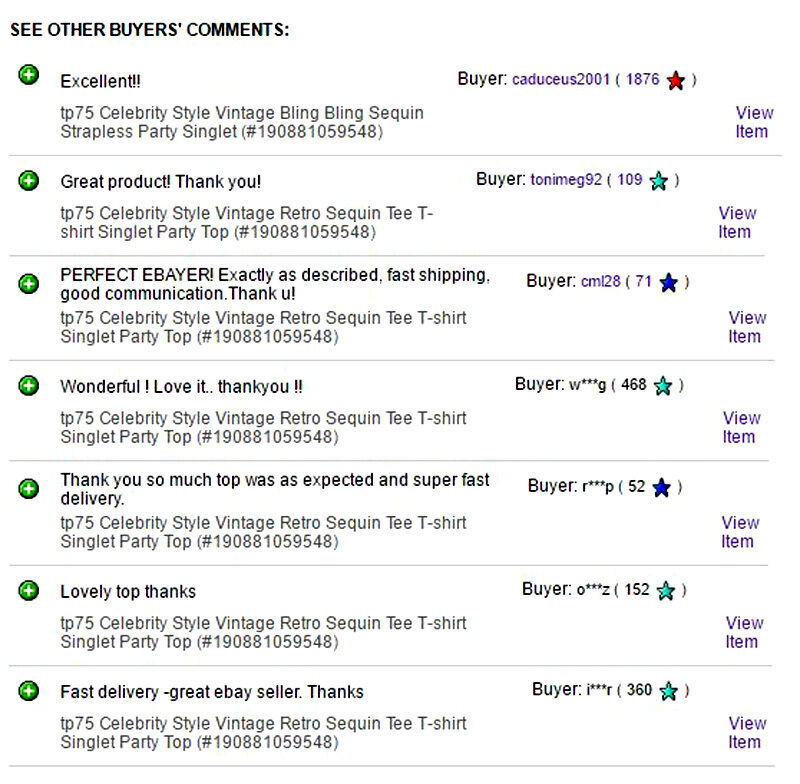Click the turquoise star beside tonimeg92's score 109
The height and width of the screenshot is (784, 800).
(x=659, y=181)
